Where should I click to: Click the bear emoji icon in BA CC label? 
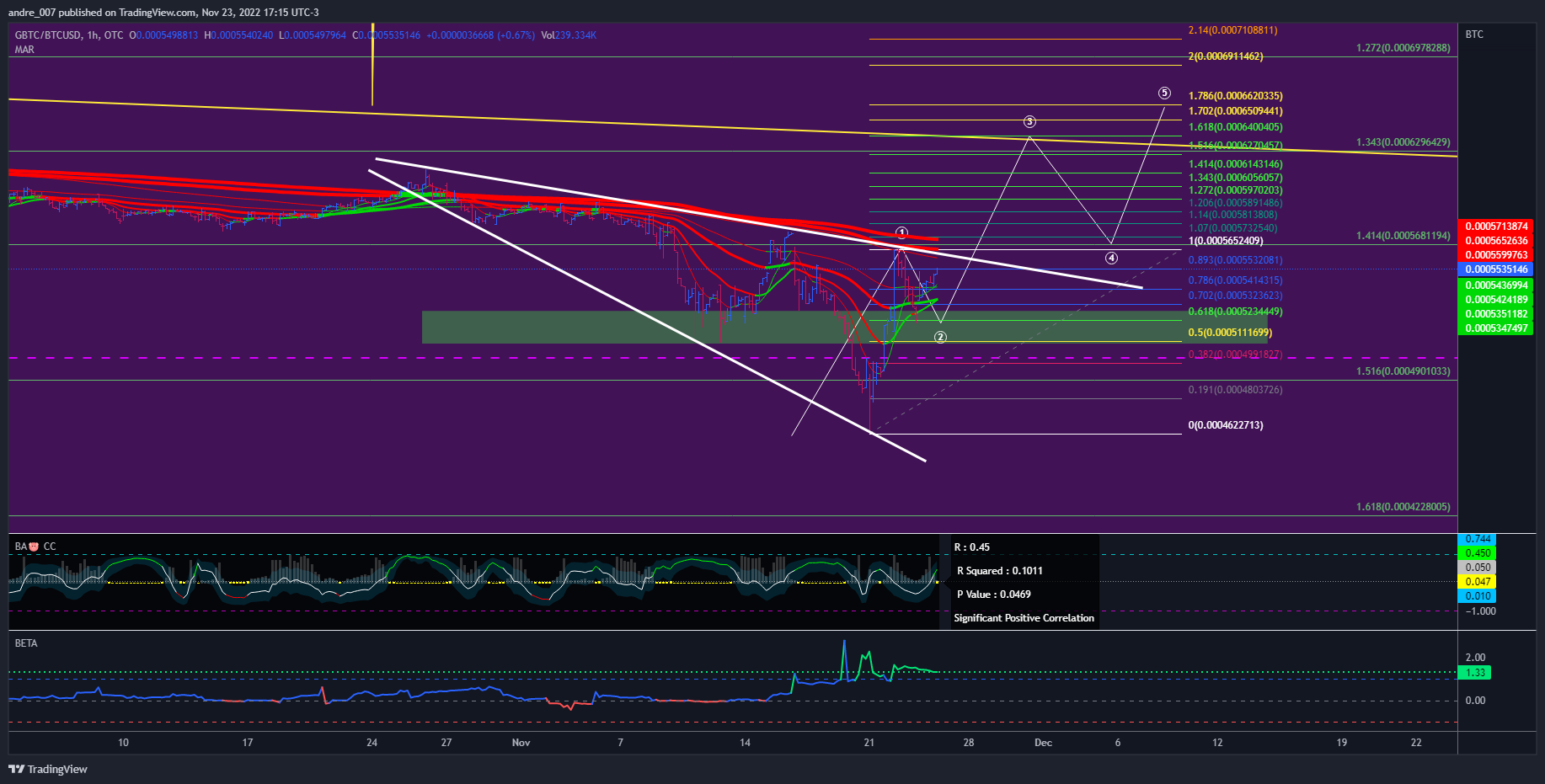[x=34, y=547]
